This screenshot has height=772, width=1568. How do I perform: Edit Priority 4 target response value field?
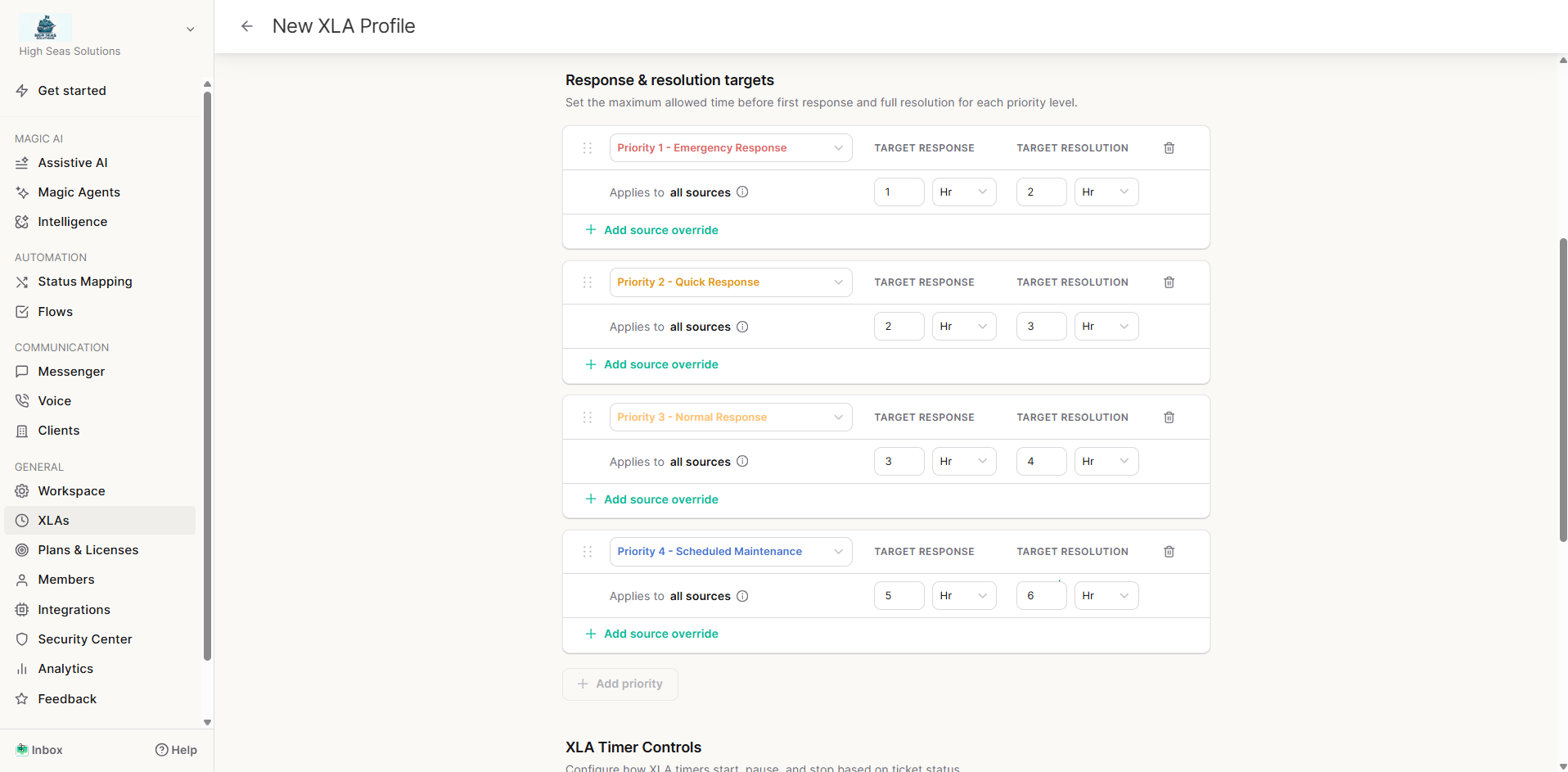(899, 596)
